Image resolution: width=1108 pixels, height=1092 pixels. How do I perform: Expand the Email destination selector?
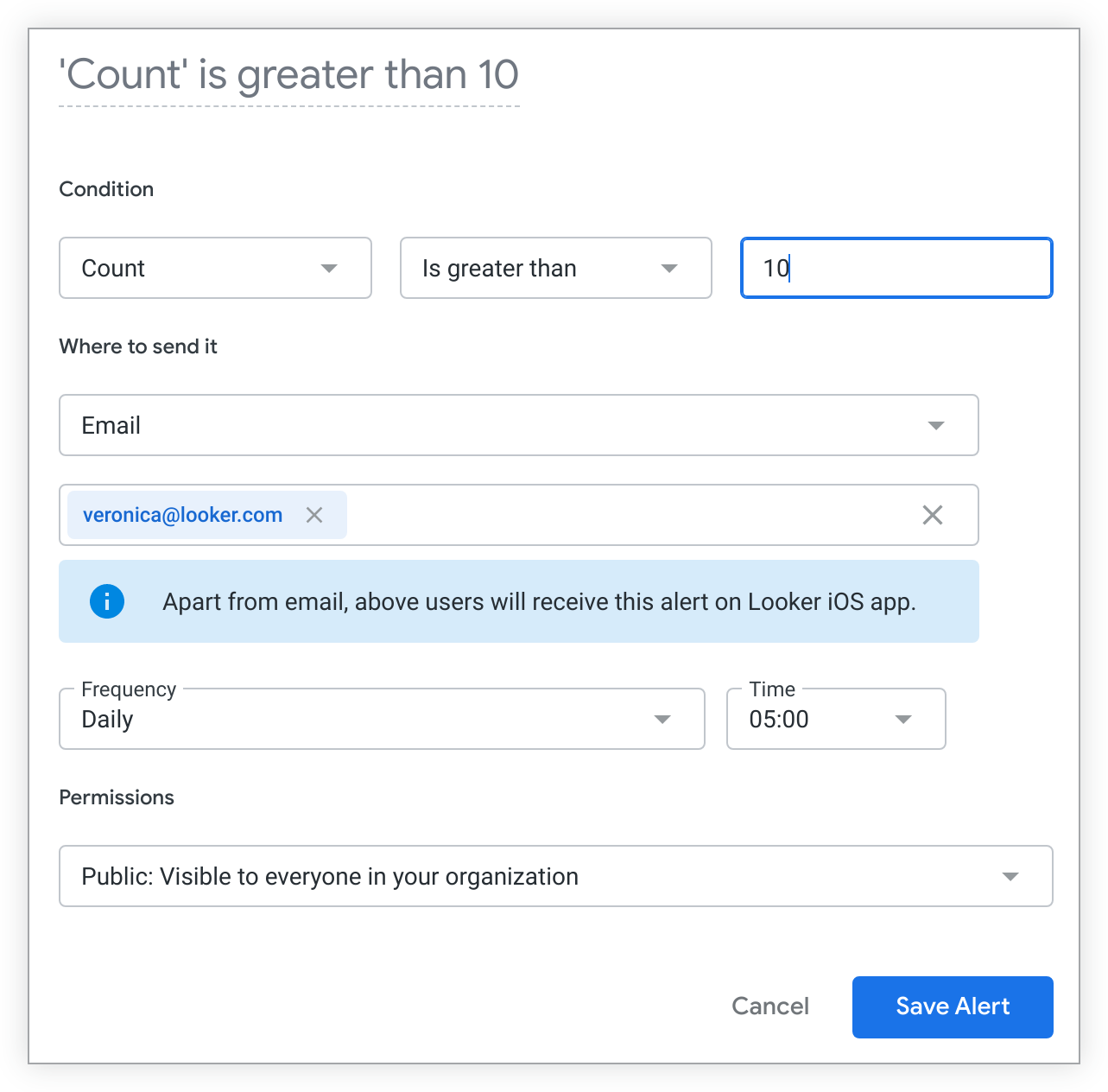(501, 425)
